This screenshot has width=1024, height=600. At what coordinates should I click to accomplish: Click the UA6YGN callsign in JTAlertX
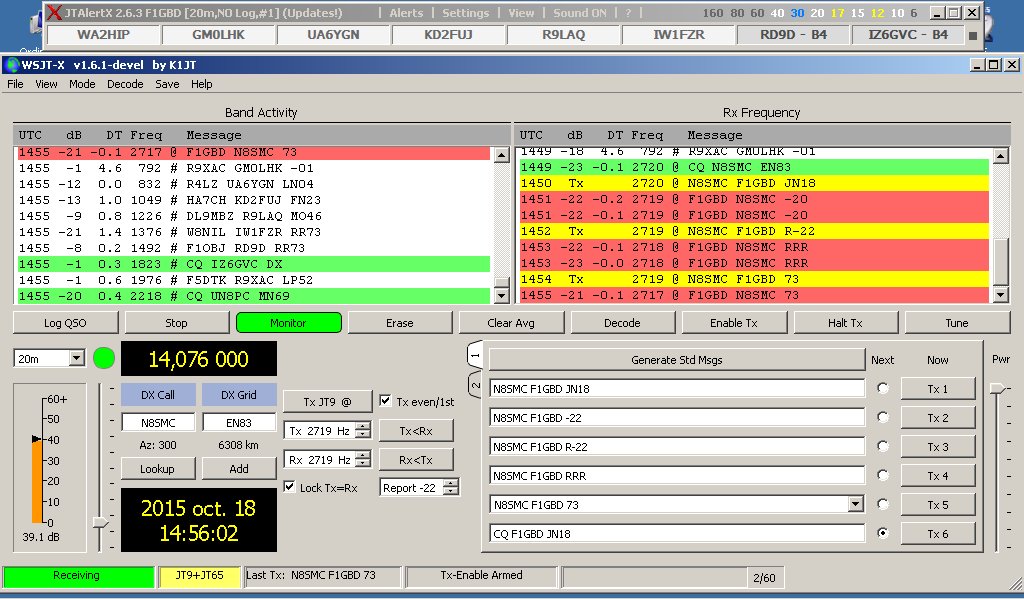(333, 35)
